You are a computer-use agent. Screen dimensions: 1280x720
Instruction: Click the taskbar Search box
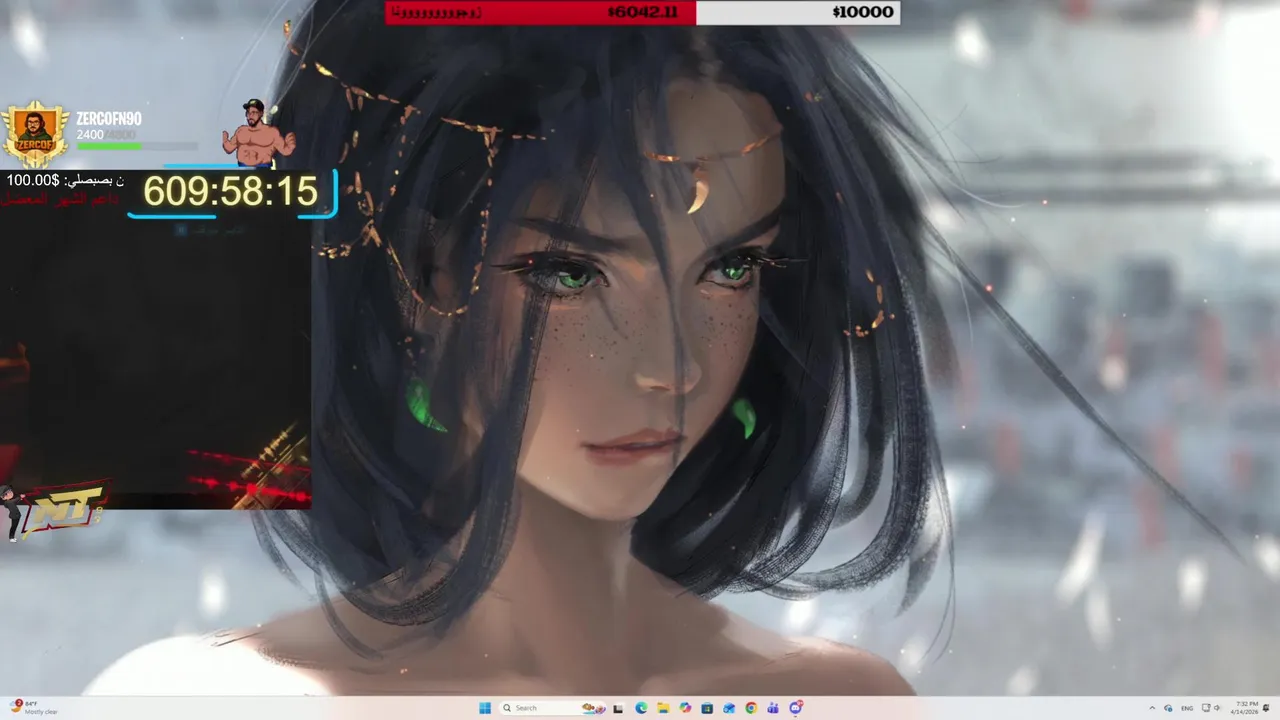[x=553, y=708]
